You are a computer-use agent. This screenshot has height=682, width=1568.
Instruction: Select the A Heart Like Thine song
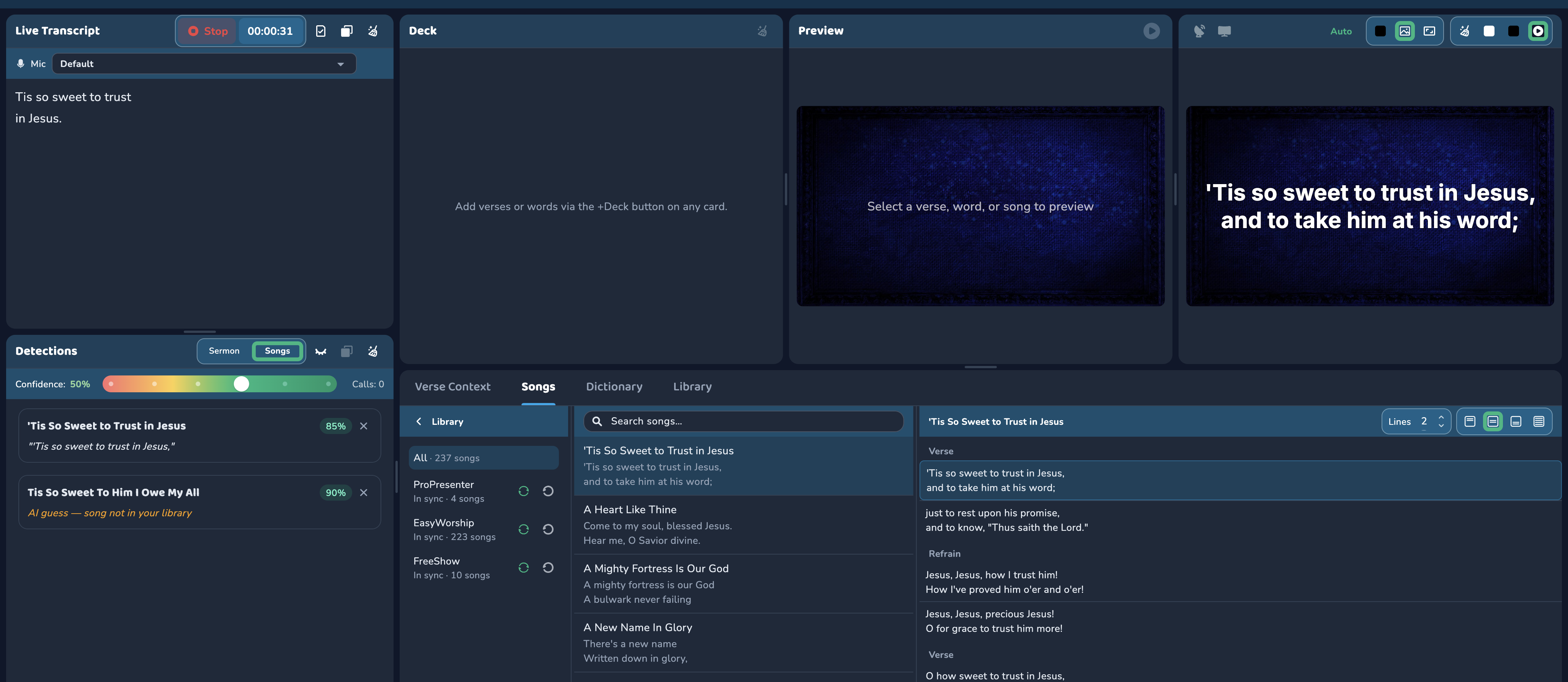(743, 525)
